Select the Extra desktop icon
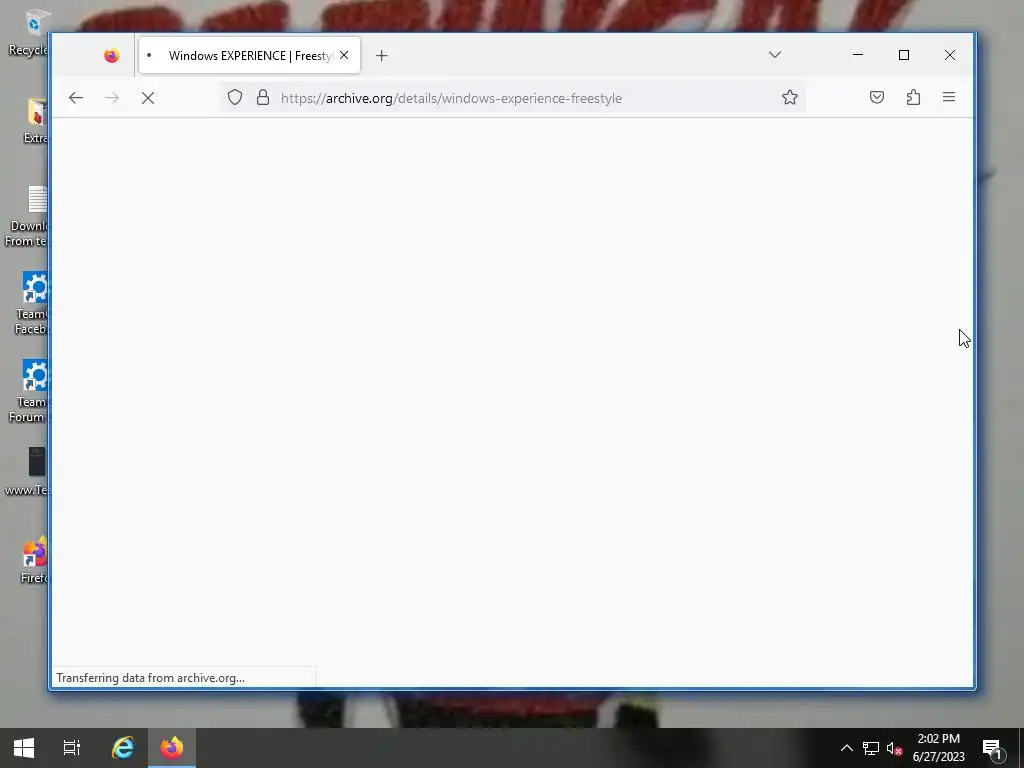Screen dimensions: 1024x768 (x=35, y=120)
